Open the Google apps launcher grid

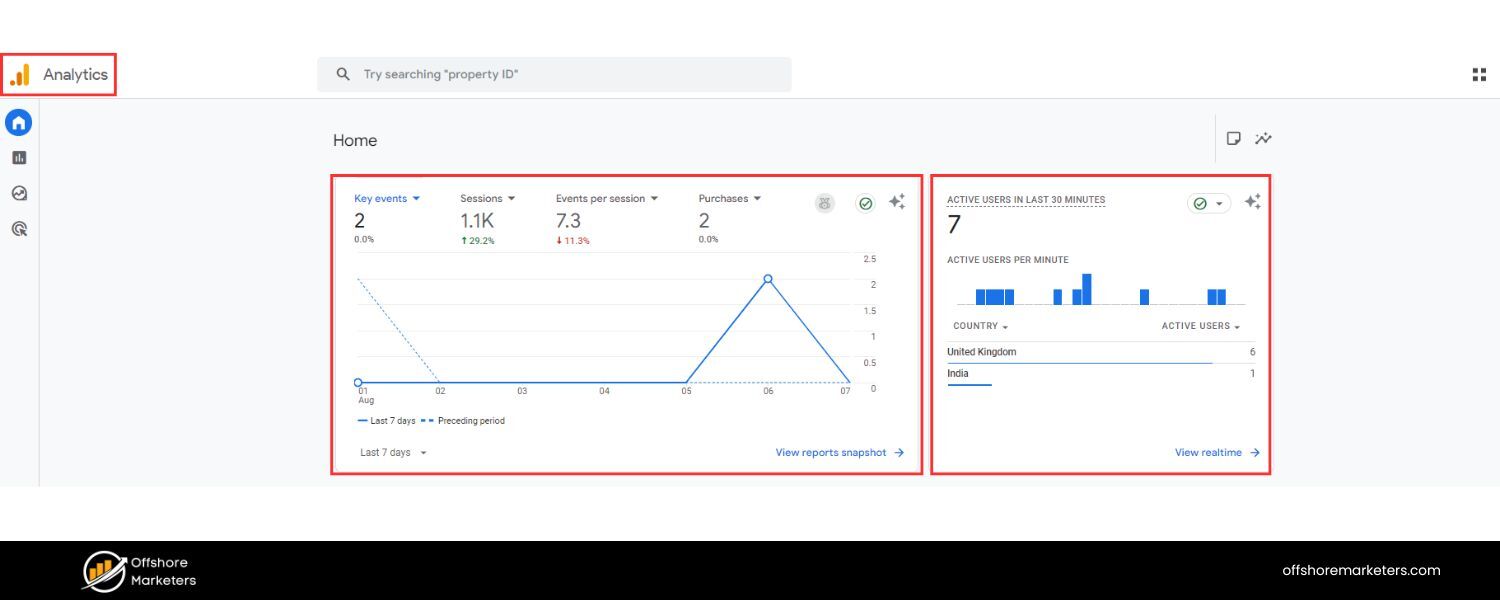[1479, 73]
